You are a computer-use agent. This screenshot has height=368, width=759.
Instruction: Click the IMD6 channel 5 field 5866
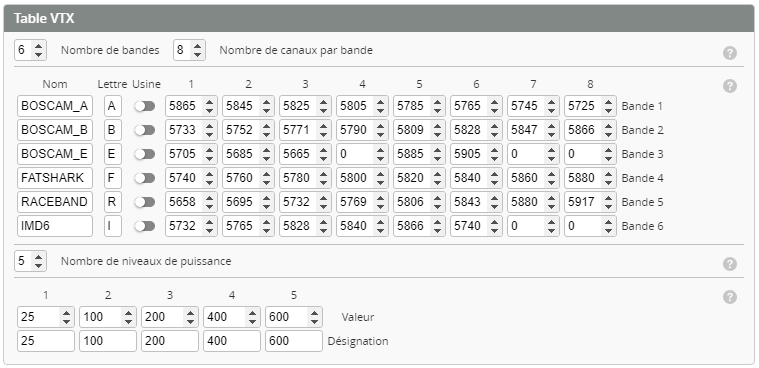(419, 226)
